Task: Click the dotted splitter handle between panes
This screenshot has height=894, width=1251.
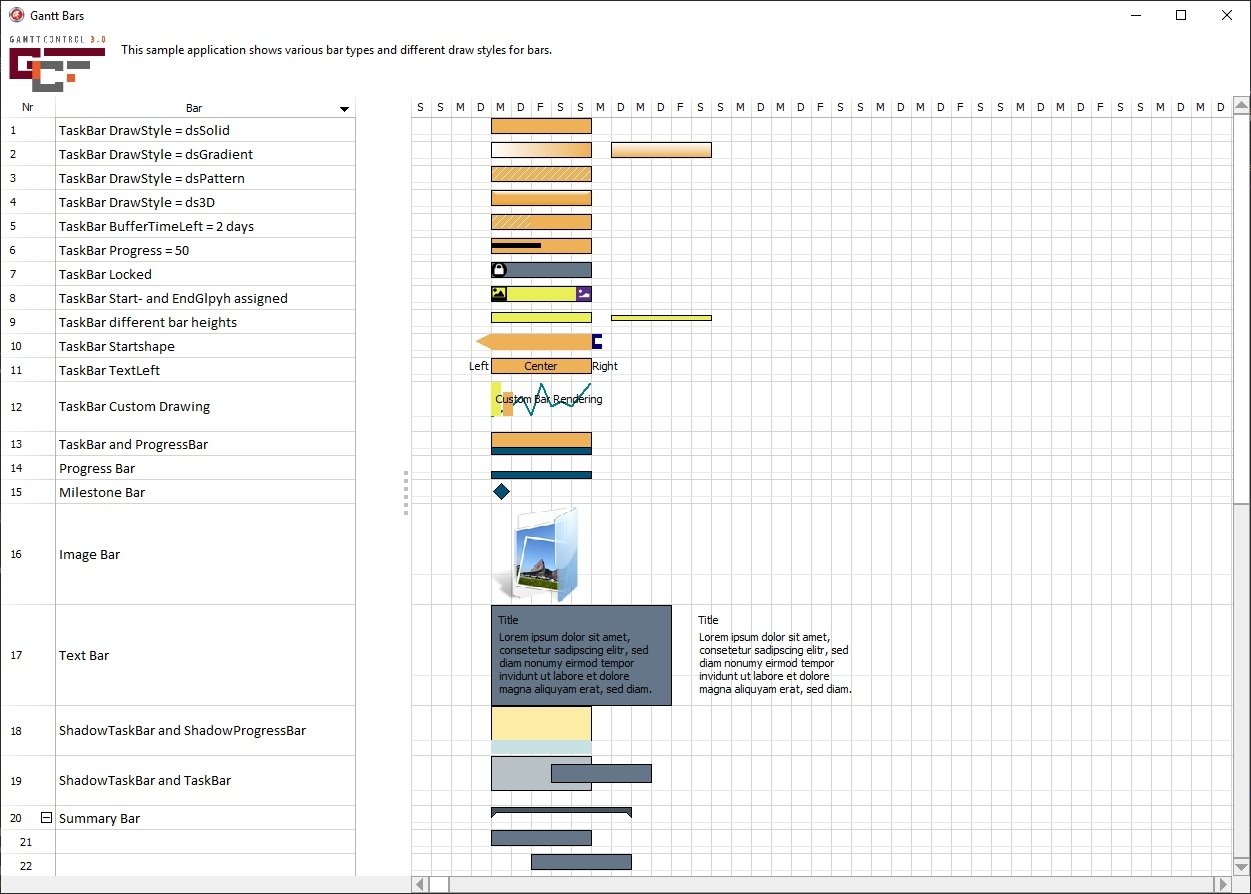Action: click(406, 492)
